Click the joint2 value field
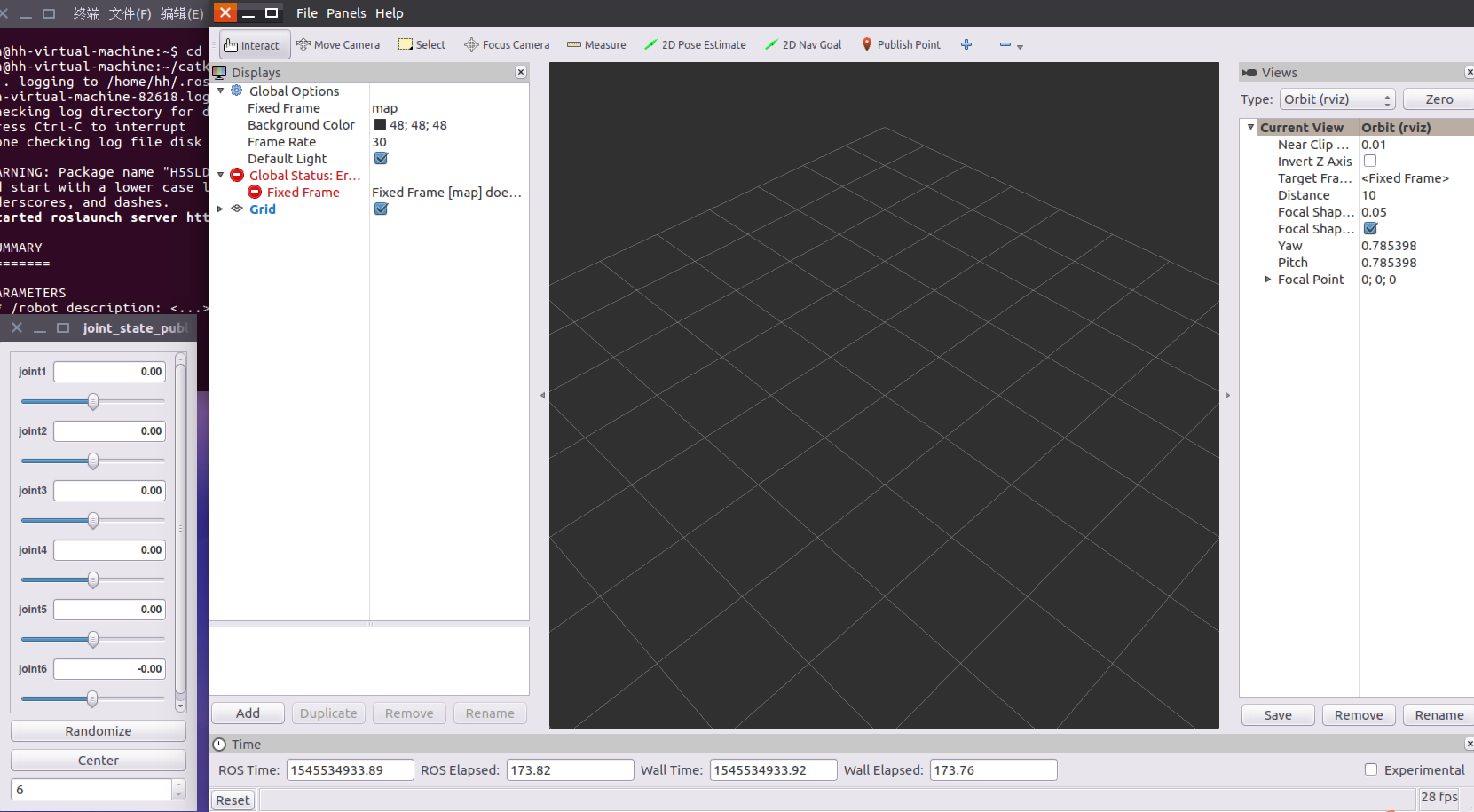 click(109, 431)
